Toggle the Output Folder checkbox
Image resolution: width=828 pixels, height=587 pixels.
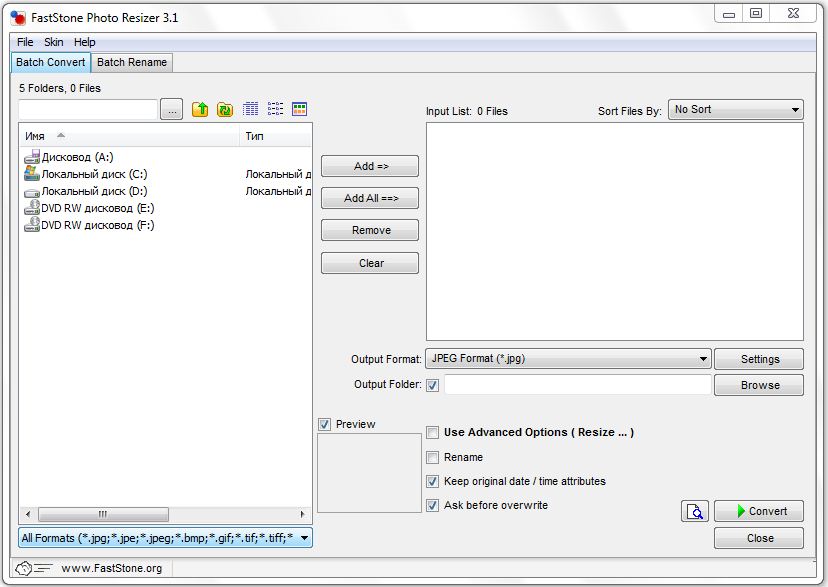(432, 385)
